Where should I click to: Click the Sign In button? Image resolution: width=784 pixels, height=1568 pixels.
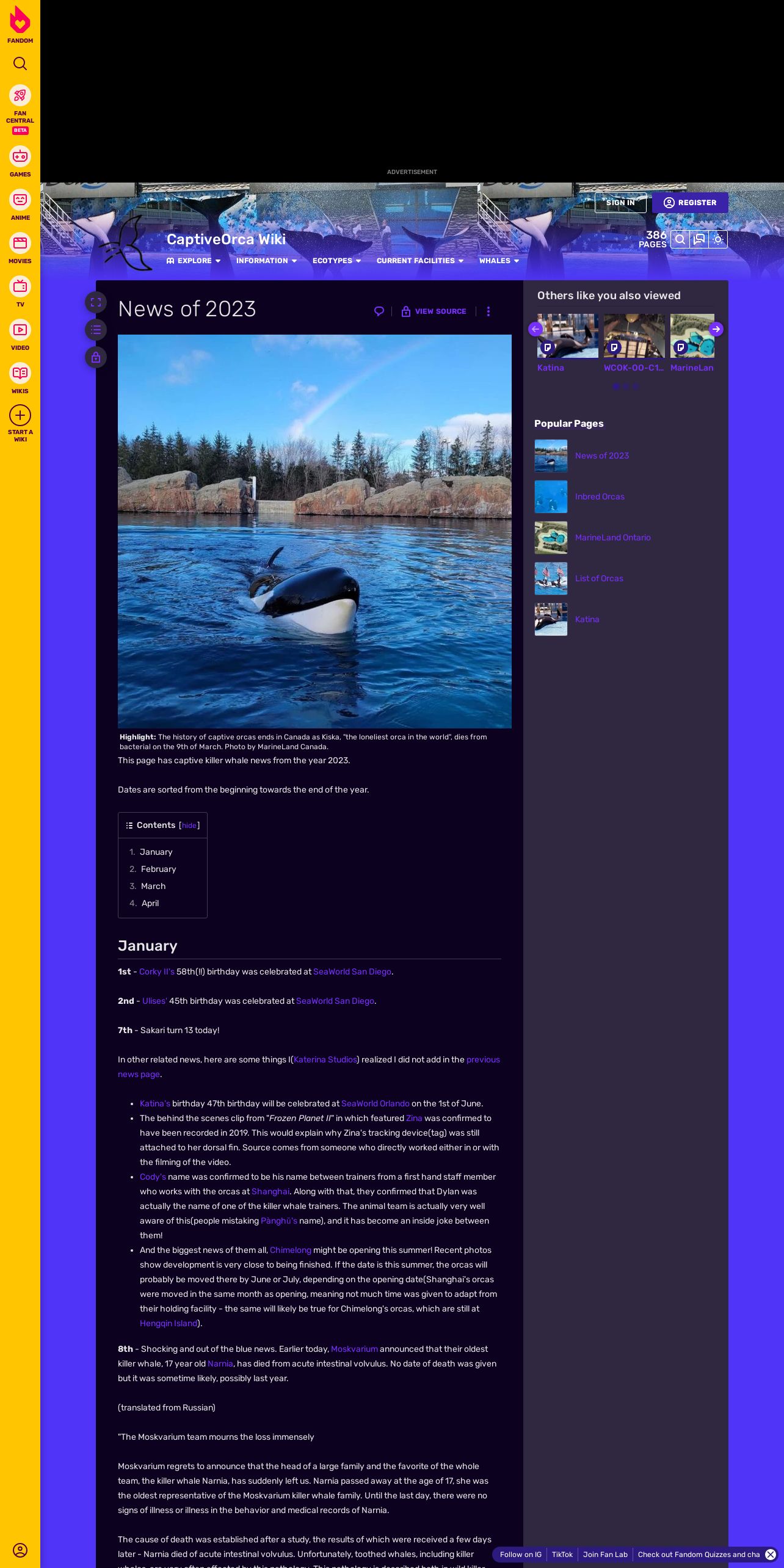pos(620,203)
